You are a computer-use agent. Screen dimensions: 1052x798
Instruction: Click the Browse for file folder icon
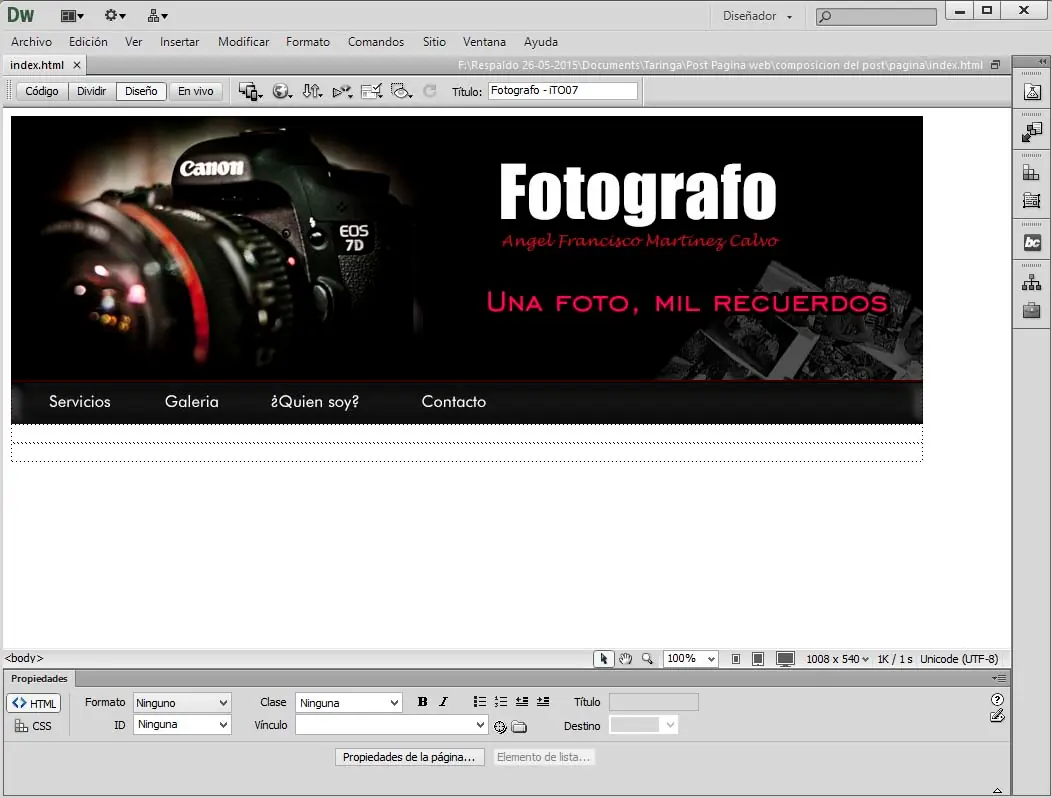[x=519, y=726]
